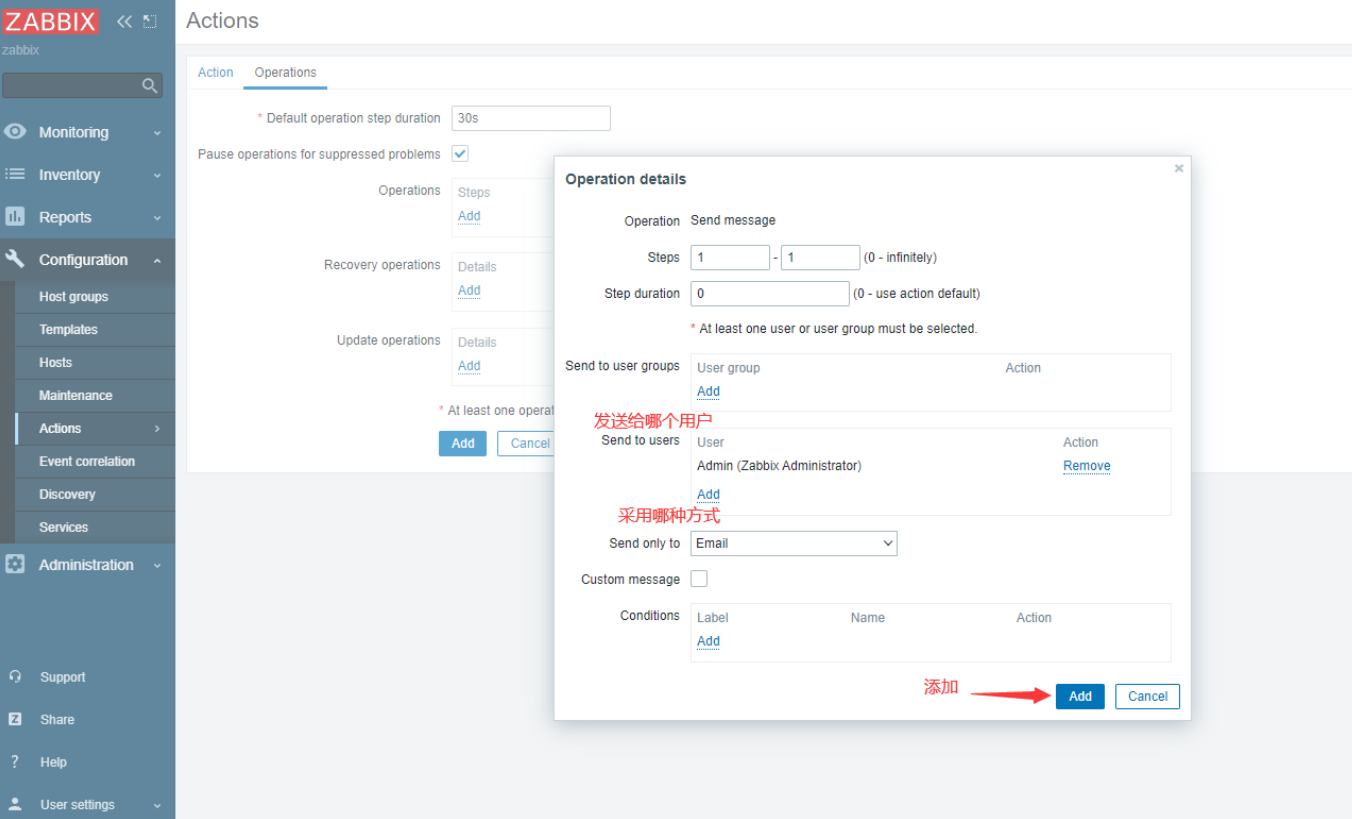Screen dimensions: 1352x819
Task: Click the User settings person icon
Action: (15, 804)
